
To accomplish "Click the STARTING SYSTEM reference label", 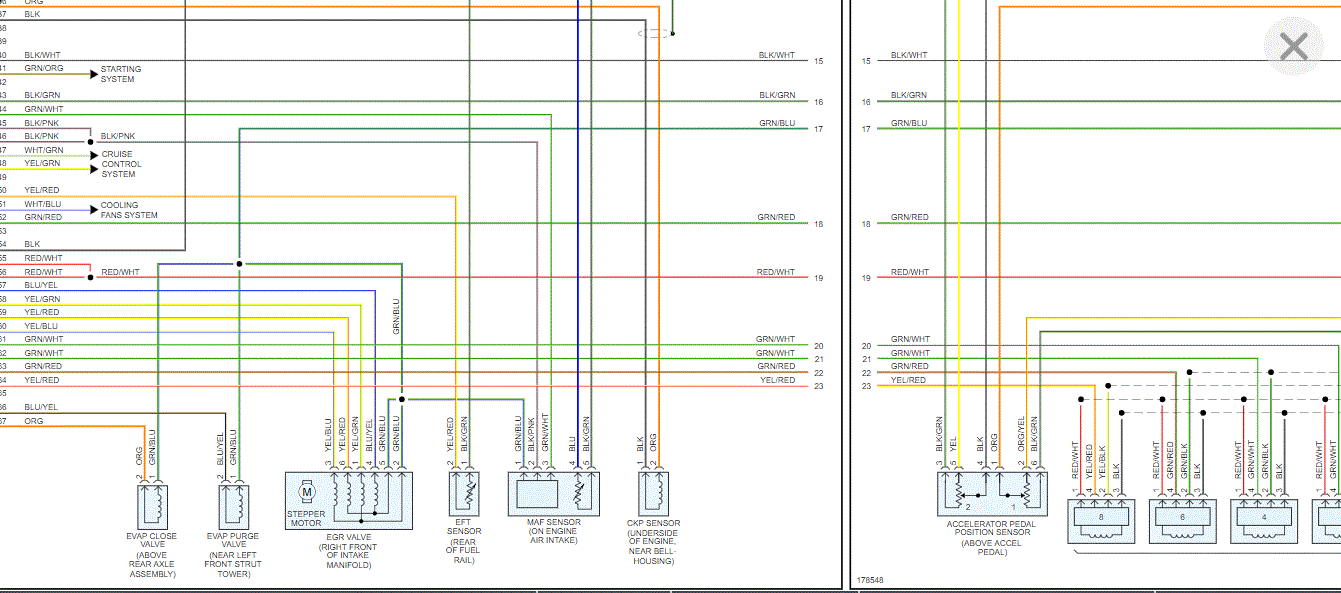I will pyautogui.click(x=120, y=74).
